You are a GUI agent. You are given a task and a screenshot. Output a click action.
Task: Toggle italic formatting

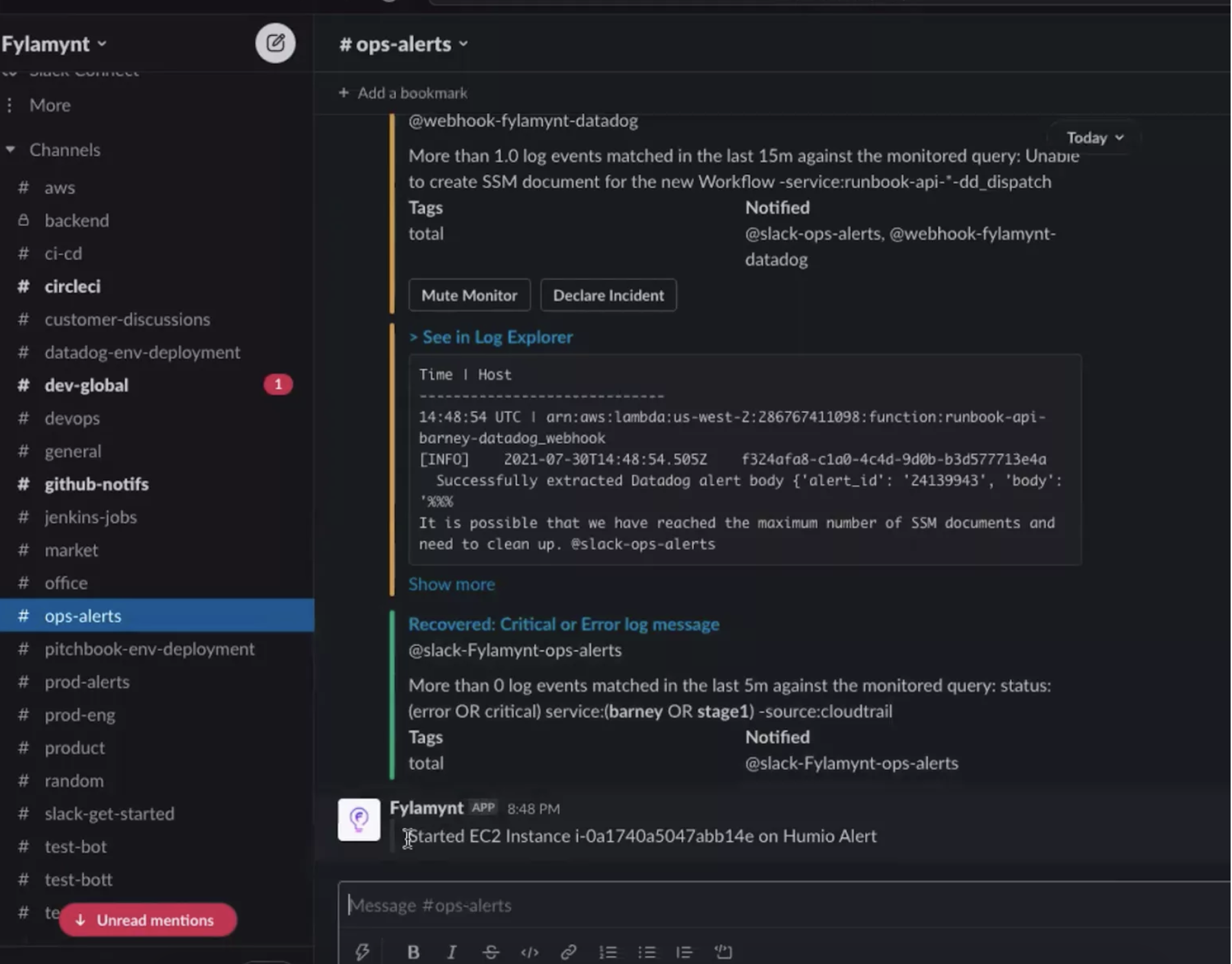click(452, 952)
